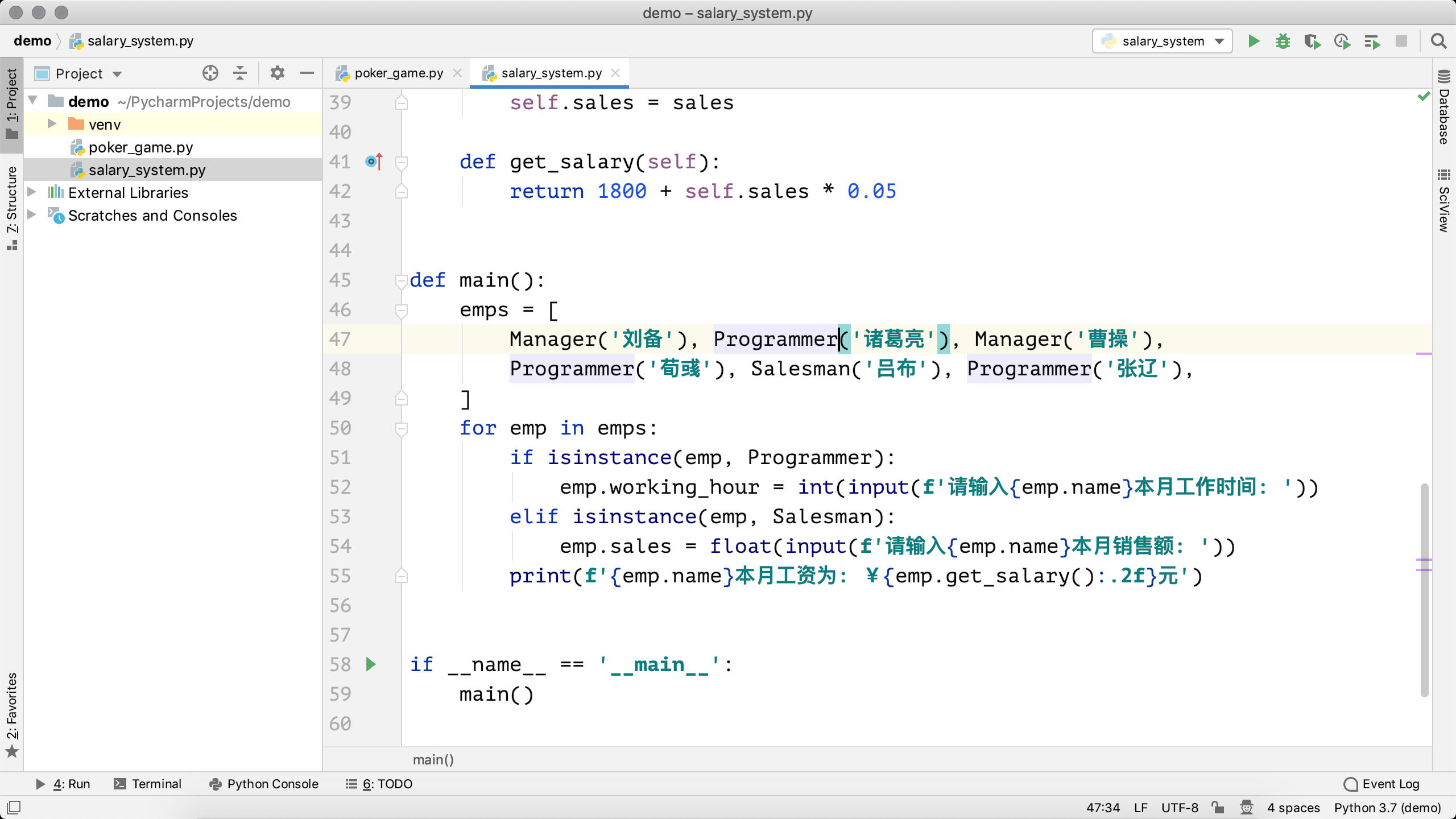This screenshot has width=1456, height=819.
Task: Expand the venv folder in project tree
Action: click(51, 124)
